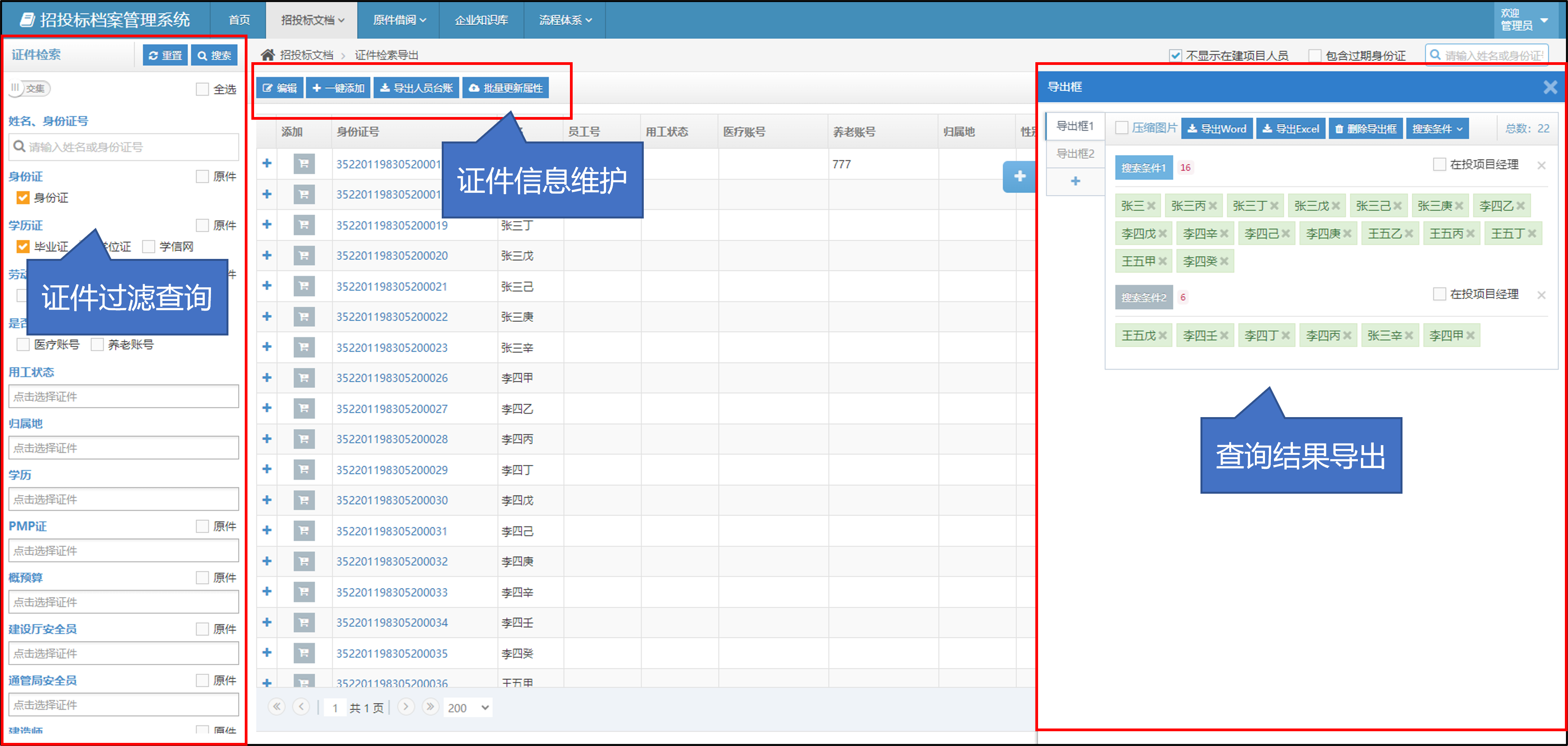1568x746 pixels.
Task: Click the 搜索 search button
Action: [x=214, y=56]
